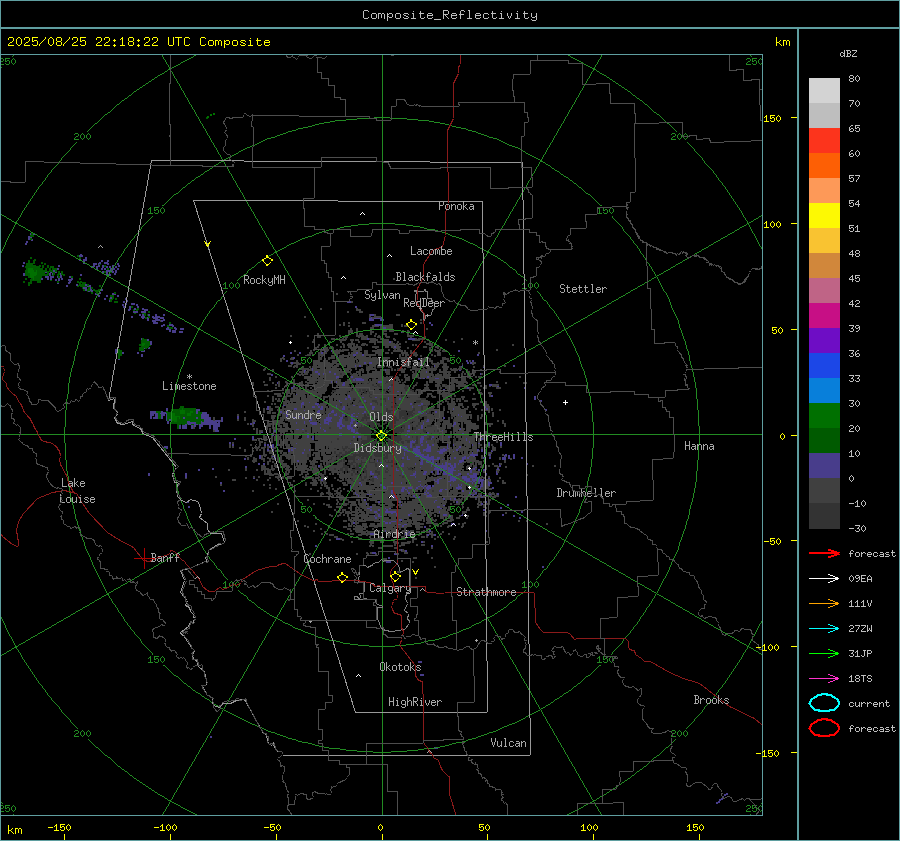This screenshot has height=841, width=900.
Task: Click the '09EA' legend label text
Action: (x=860, y=578)
